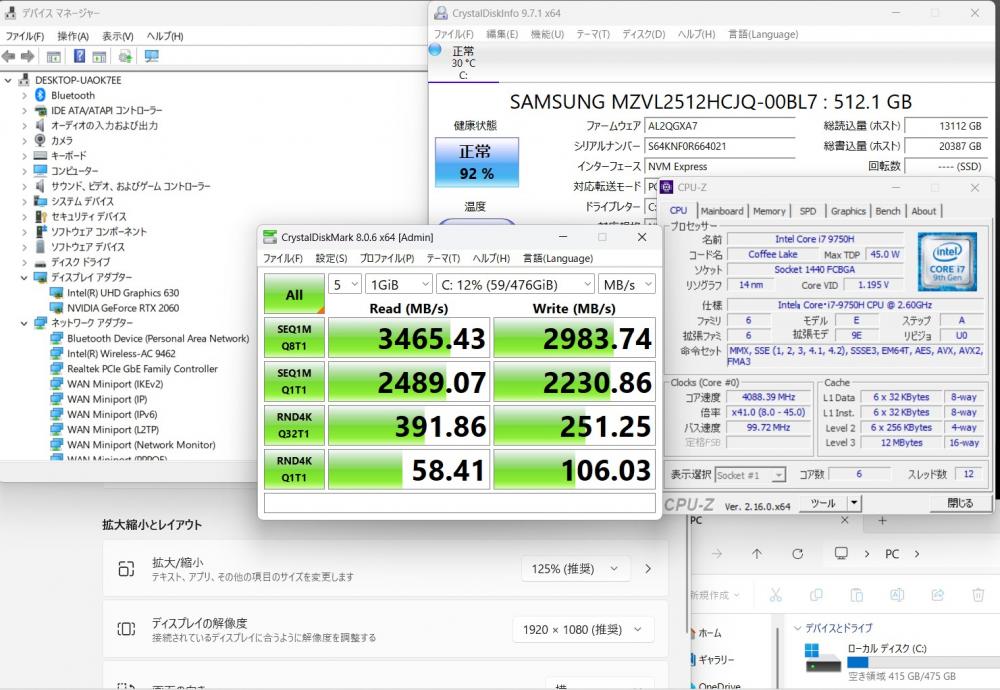
Task: Click the All benchmark button in CrystalDiskMark
Action: point(294,295)
